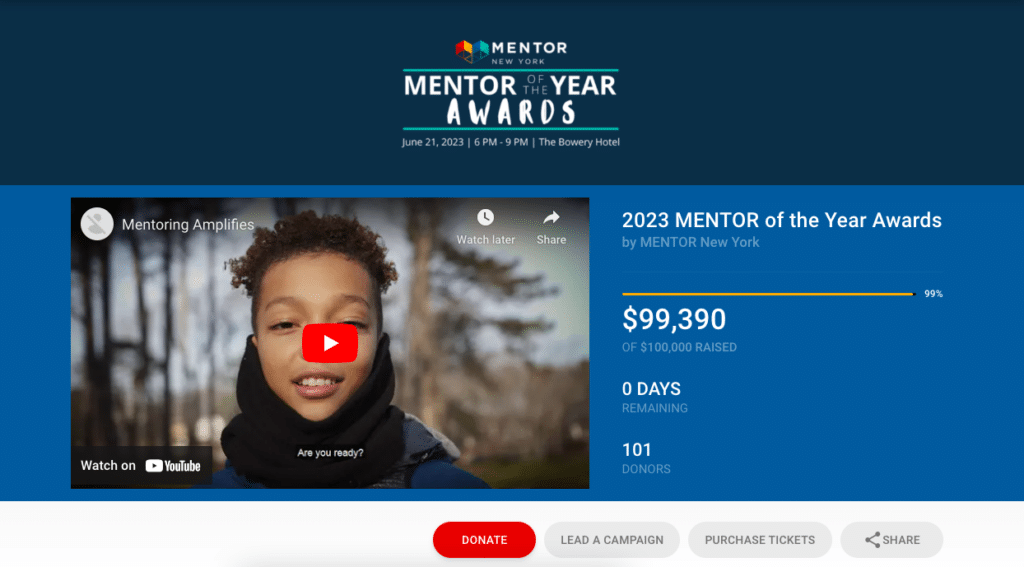The image size is (1024, 567).
Task: Click the PURCHASE TICKETS button
Action: click(x=760, y=540)
